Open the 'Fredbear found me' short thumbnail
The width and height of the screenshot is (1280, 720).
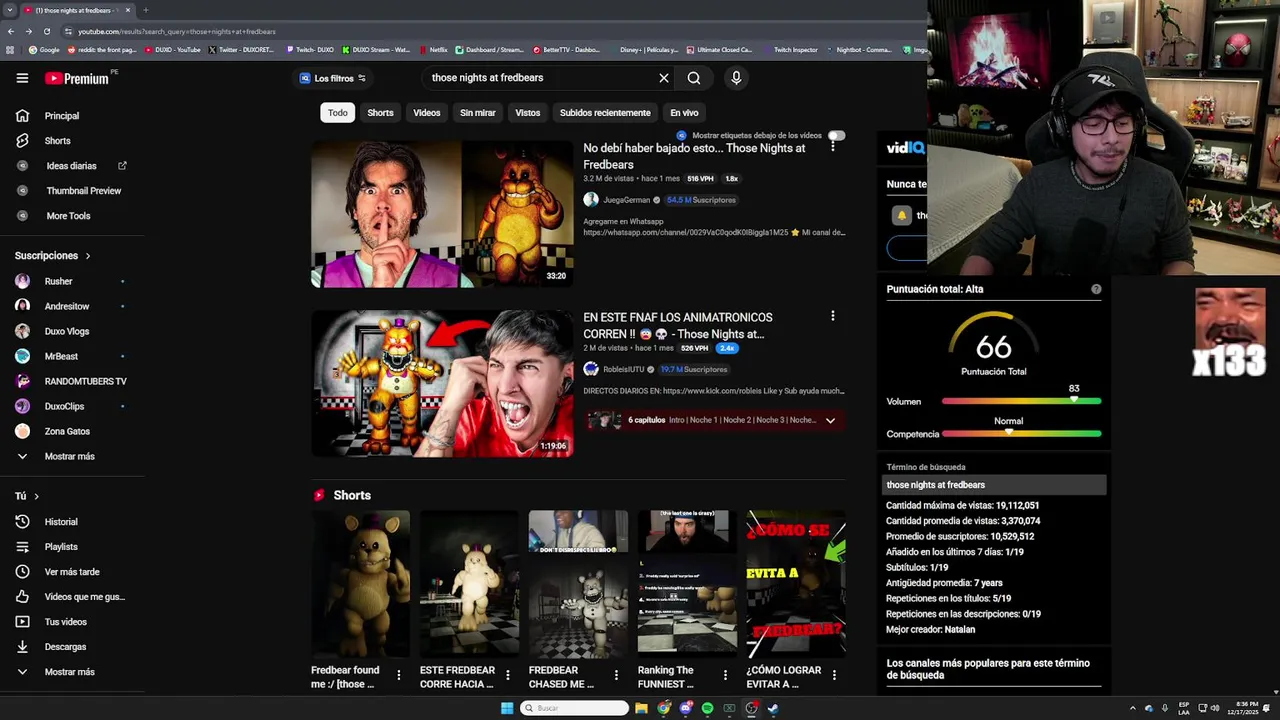click(360, 584)
